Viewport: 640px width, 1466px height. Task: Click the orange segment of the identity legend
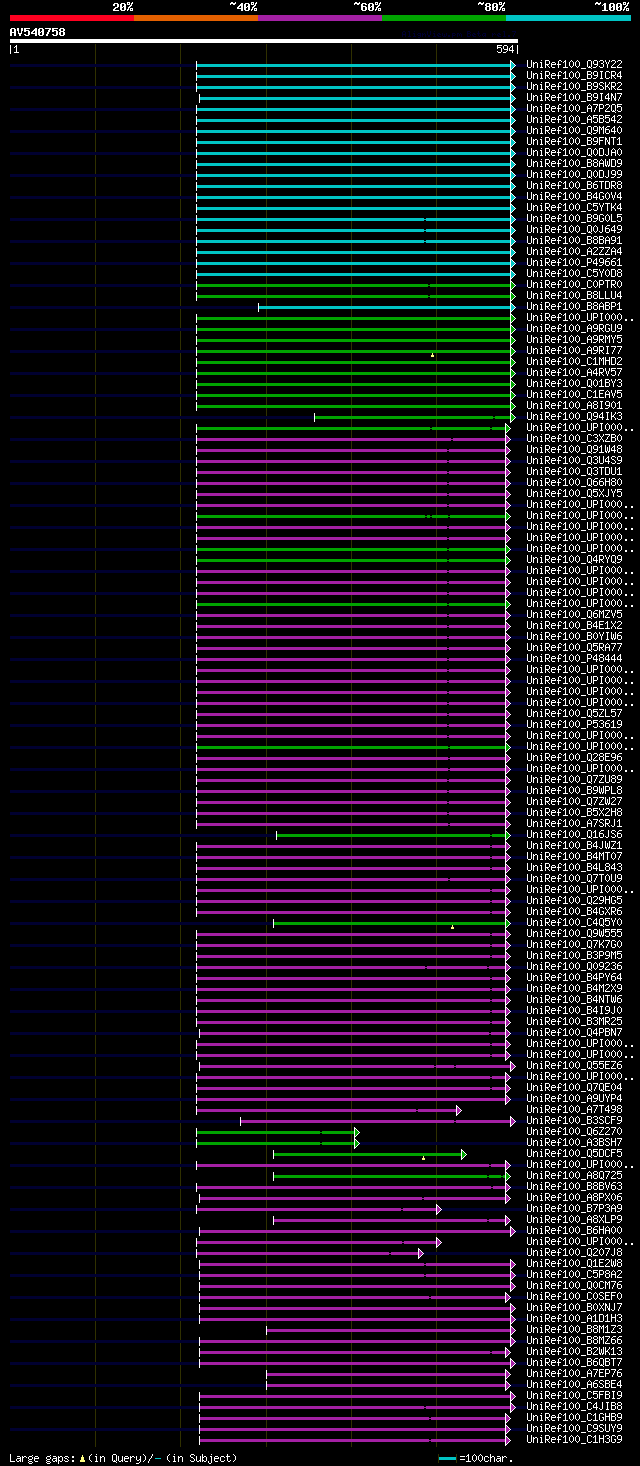pyautogui.click(x=195, y=18)
